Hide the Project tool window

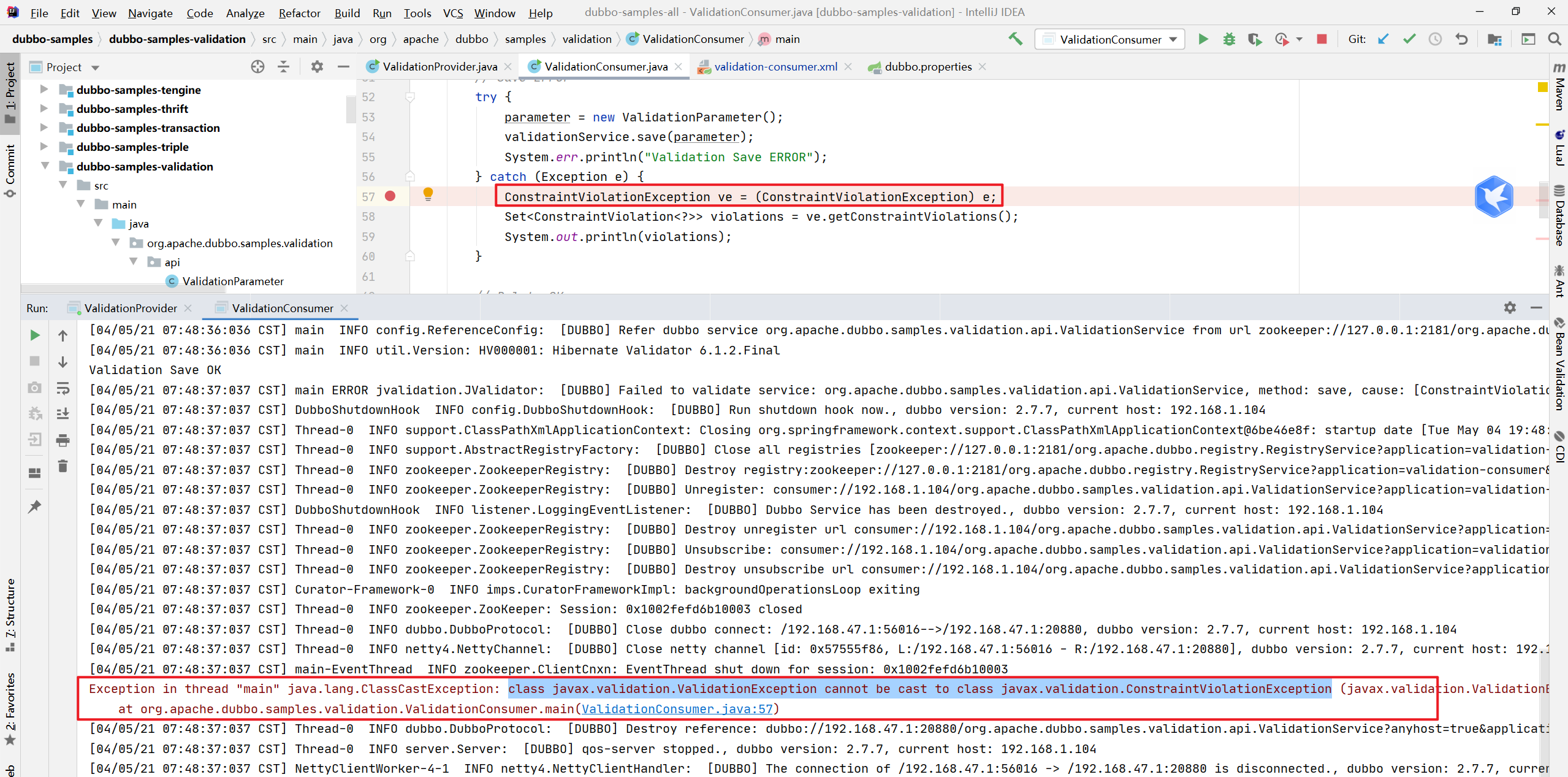(x=343, y=67)
